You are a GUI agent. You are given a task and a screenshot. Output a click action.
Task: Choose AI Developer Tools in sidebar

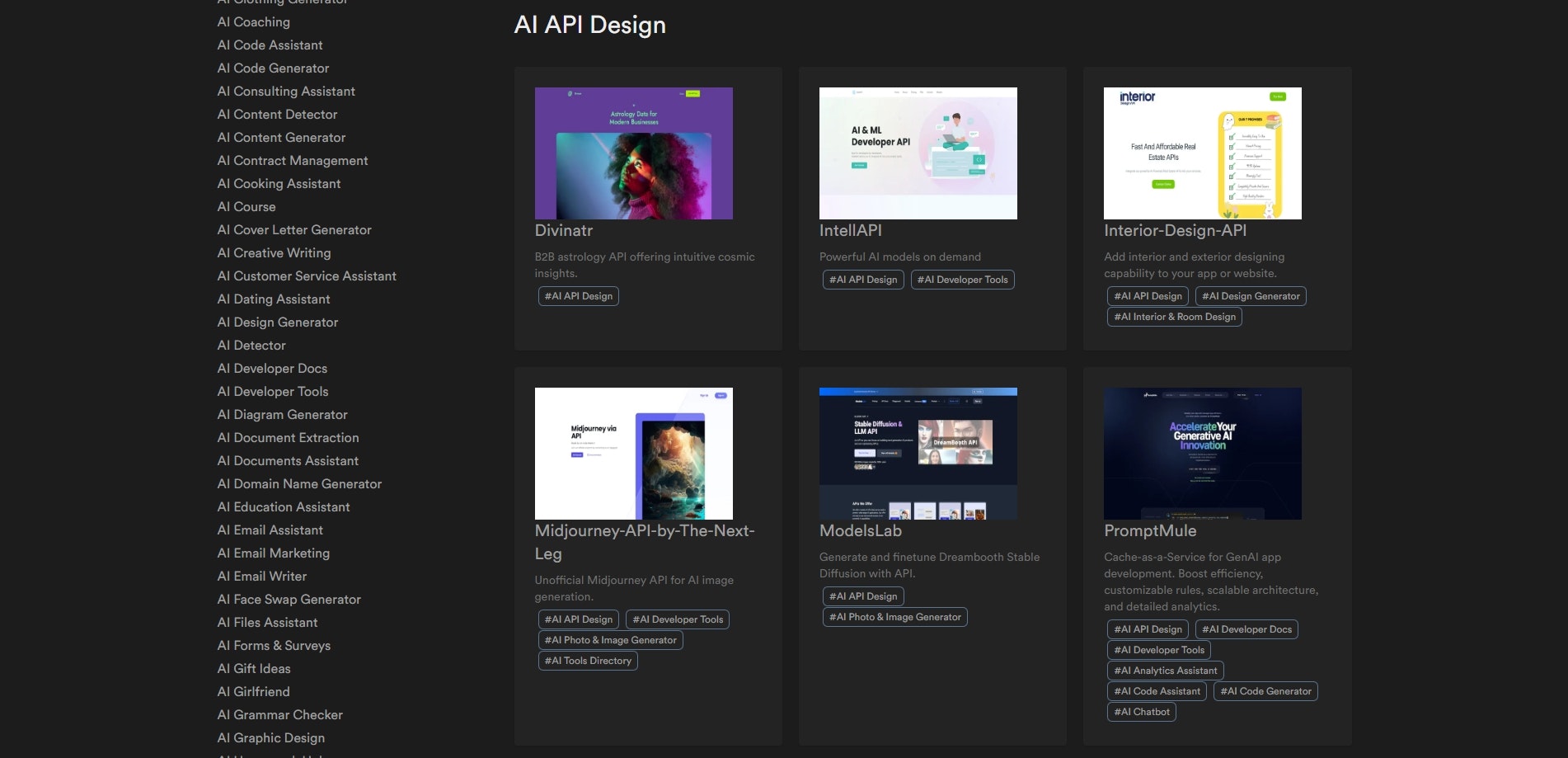pyautogui.click(x=273, y=392)
